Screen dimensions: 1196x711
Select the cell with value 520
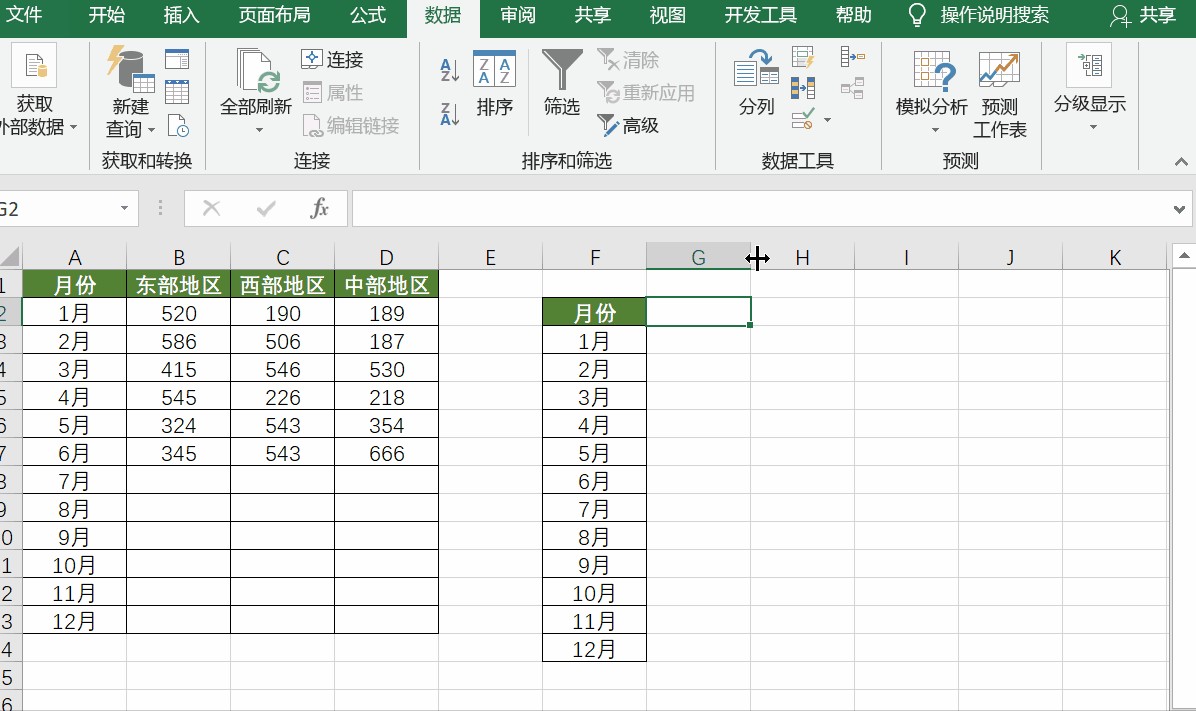click(178, 313)
